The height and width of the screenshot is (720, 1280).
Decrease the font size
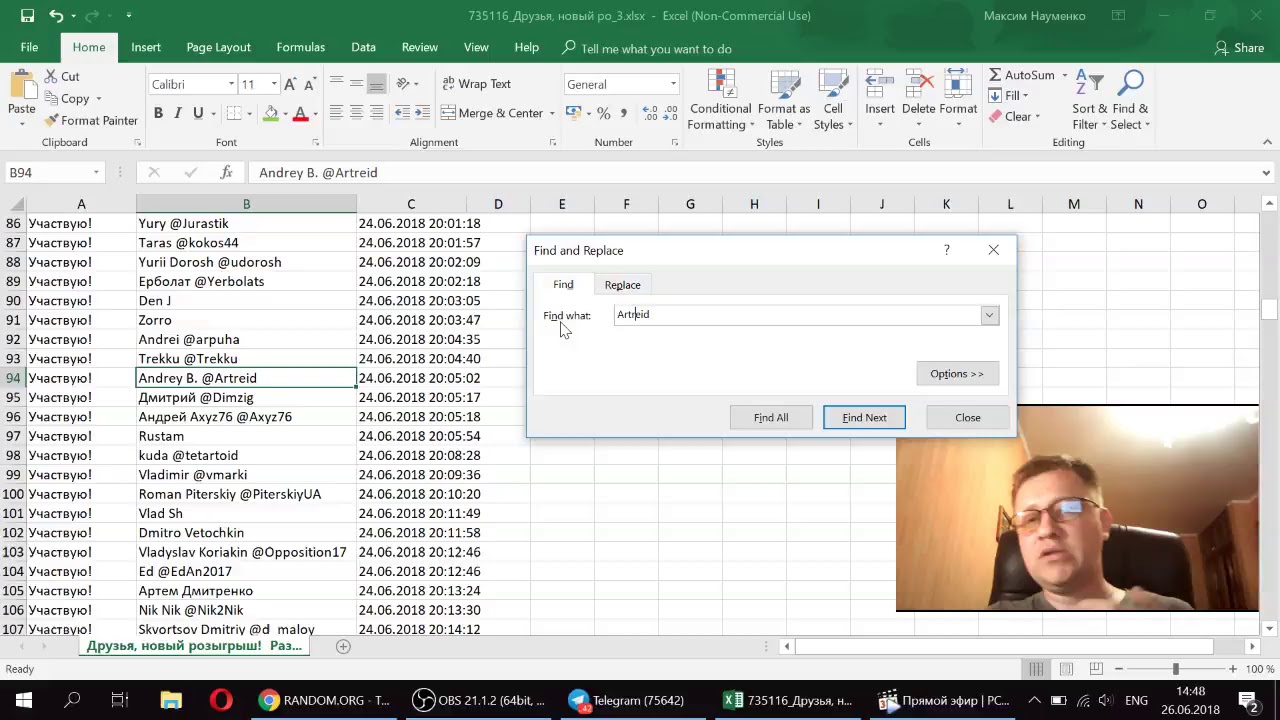309,84
